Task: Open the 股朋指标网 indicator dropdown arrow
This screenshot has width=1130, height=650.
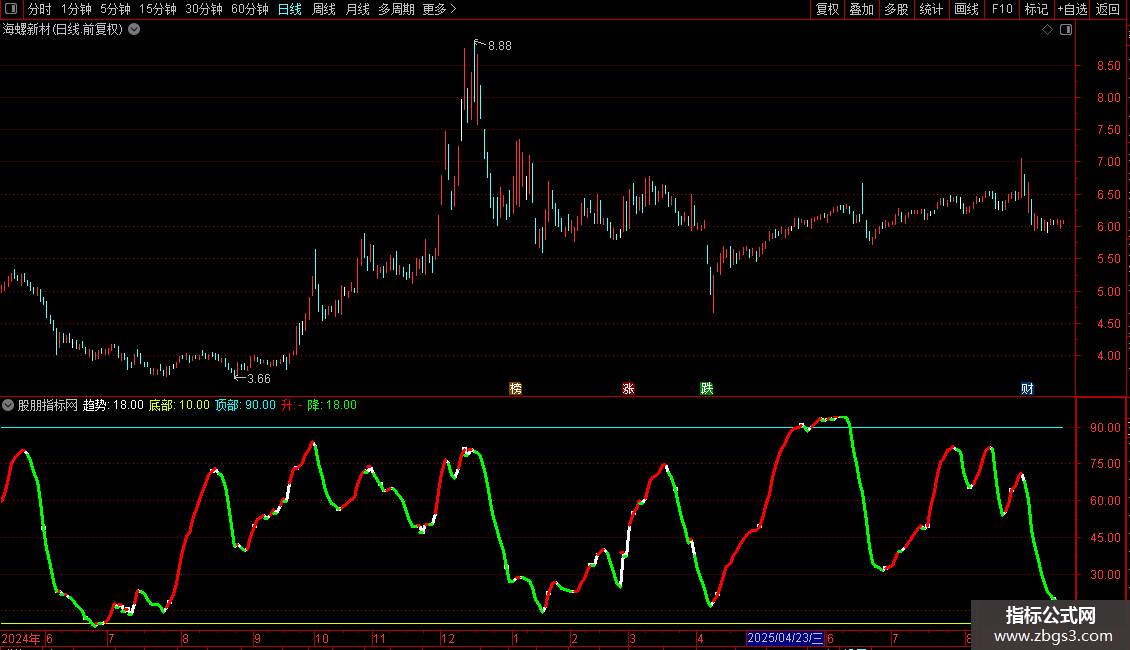Action: 8,405
